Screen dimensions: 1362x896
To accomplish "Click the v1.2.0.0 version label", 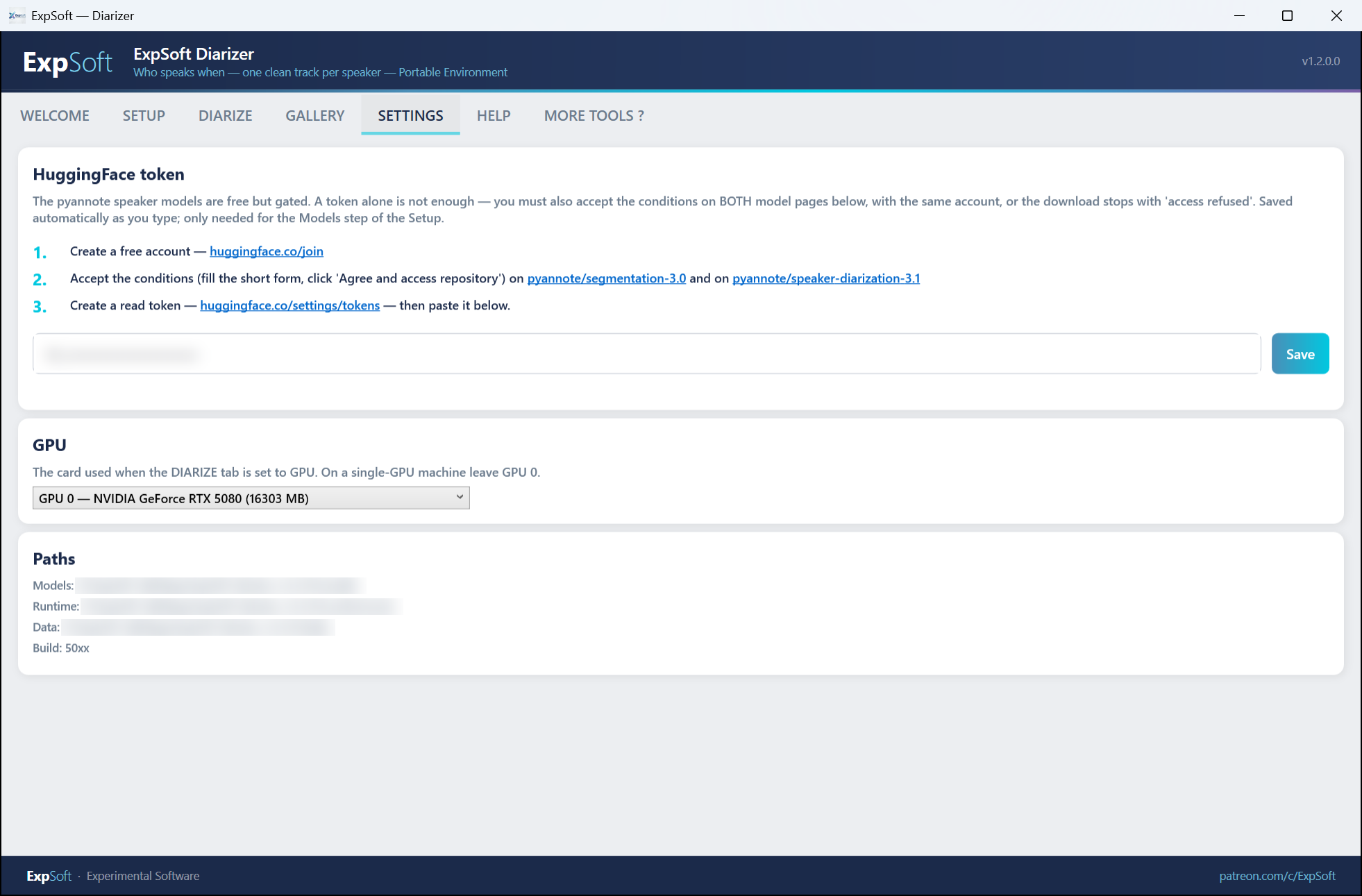I will tap(1320, 61).
